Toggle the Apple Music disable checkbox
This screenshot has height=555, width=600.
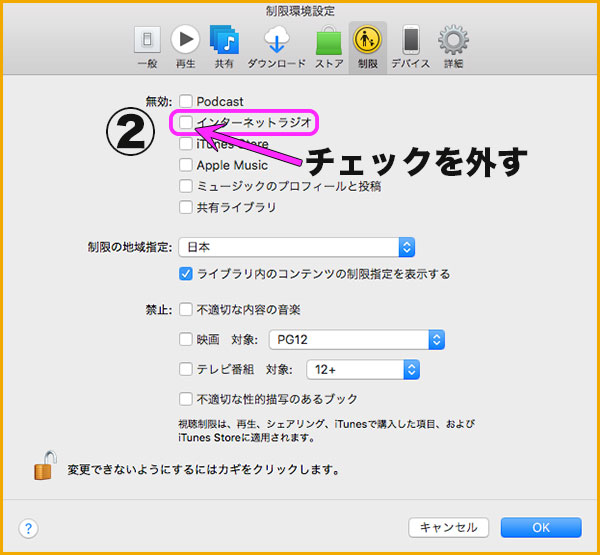click(186, 165)
